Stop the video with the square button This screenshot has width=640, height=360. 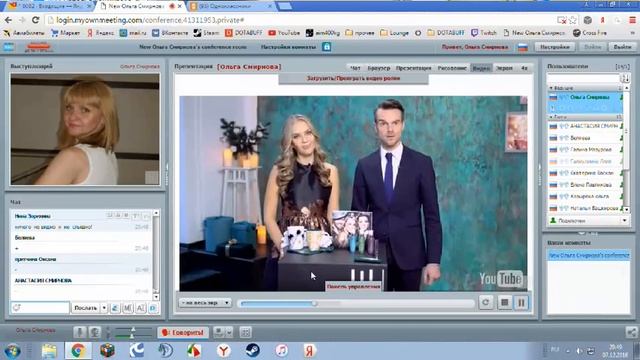504,302
